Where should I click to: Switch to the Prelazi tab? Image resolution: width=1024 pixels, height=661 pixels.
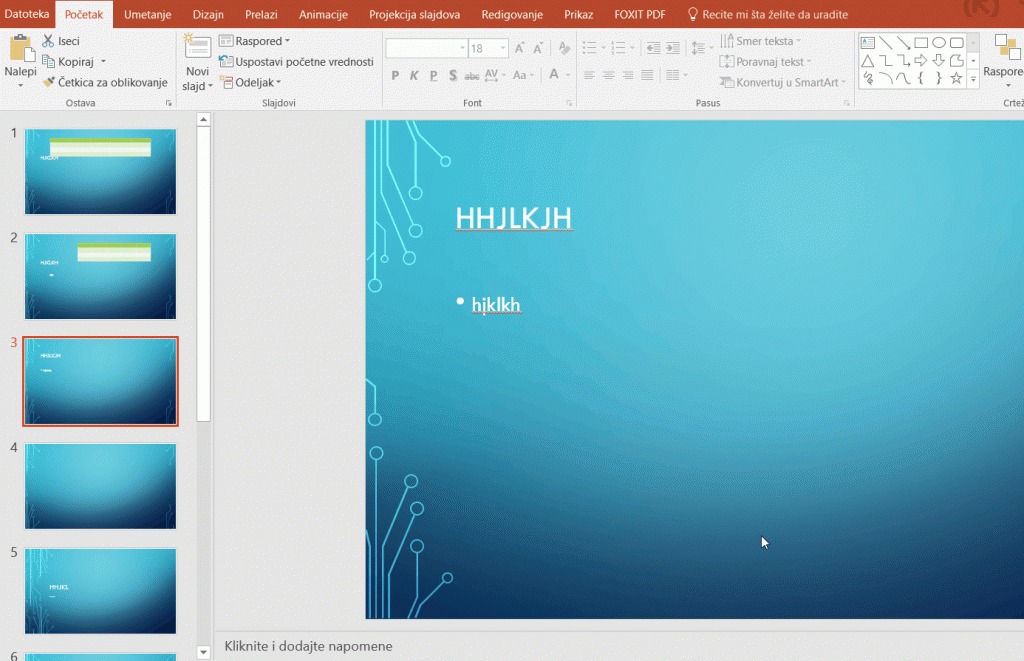click(x=261, y=14)
